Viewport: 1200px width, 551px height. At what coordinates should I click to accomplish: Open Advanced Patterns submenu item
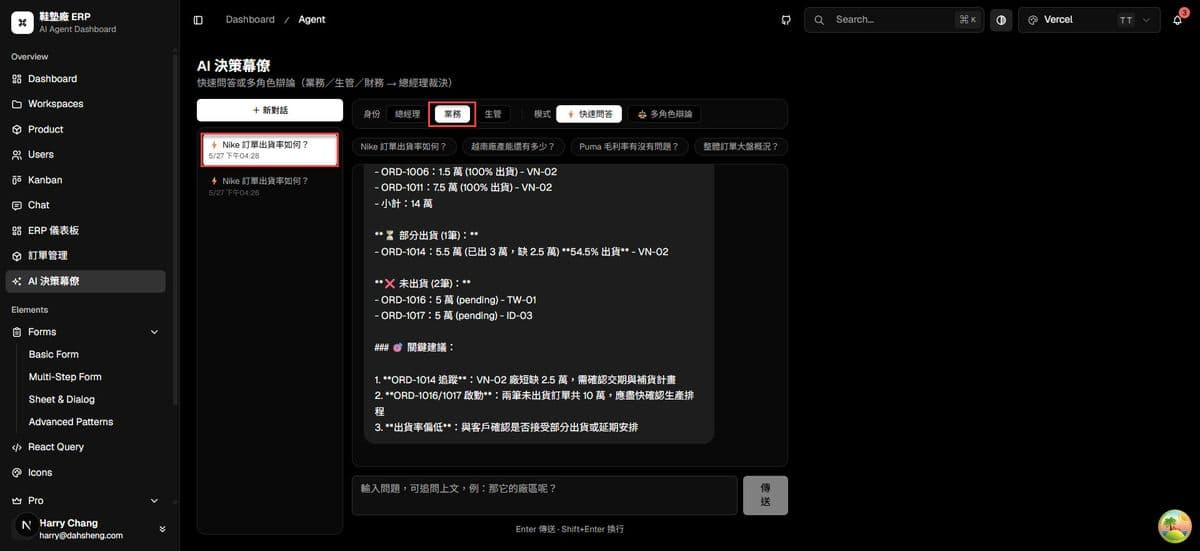pos(70,422)
